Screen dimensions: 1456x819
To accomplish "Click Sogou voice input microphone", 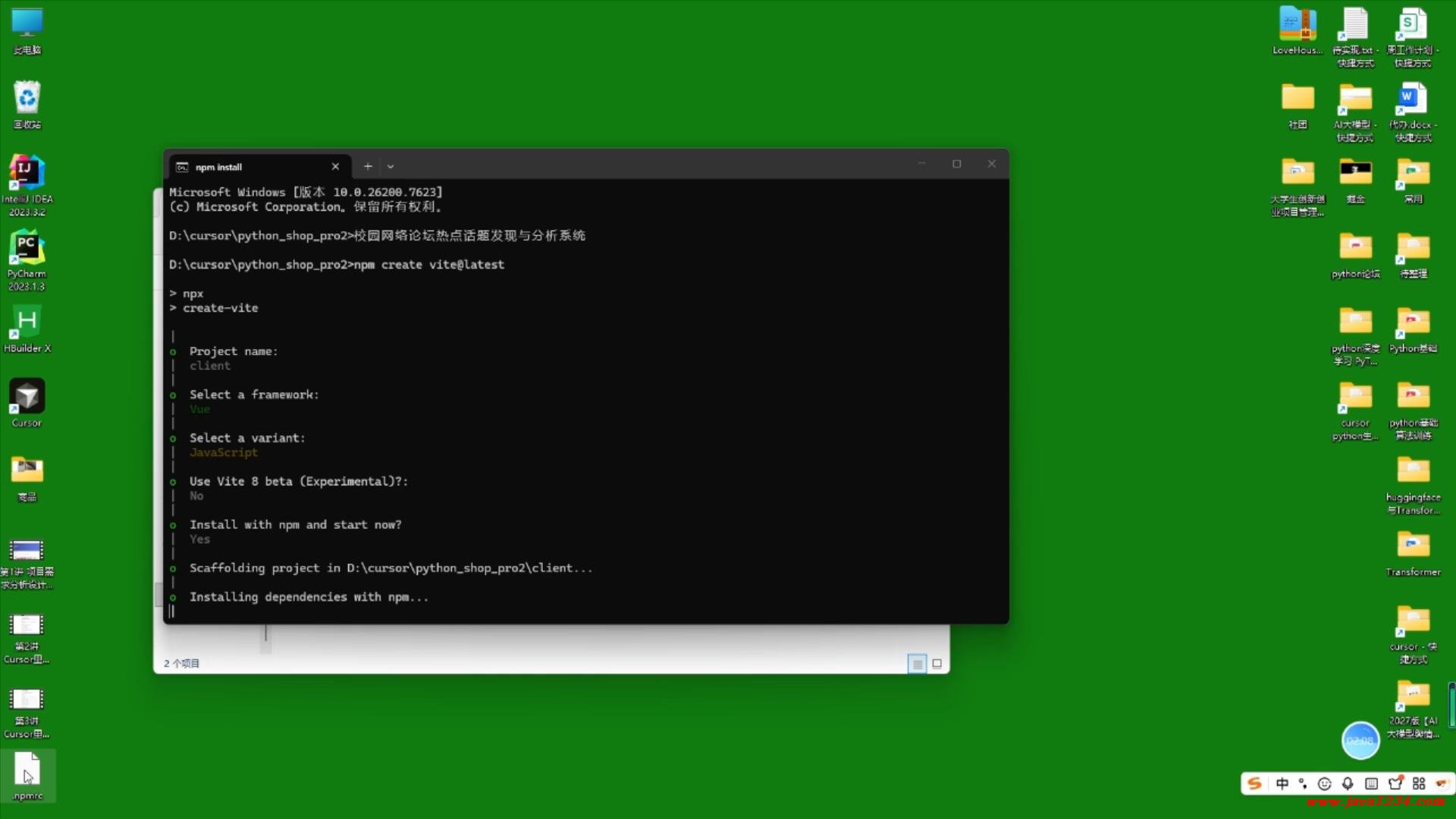I will 1348,783.
